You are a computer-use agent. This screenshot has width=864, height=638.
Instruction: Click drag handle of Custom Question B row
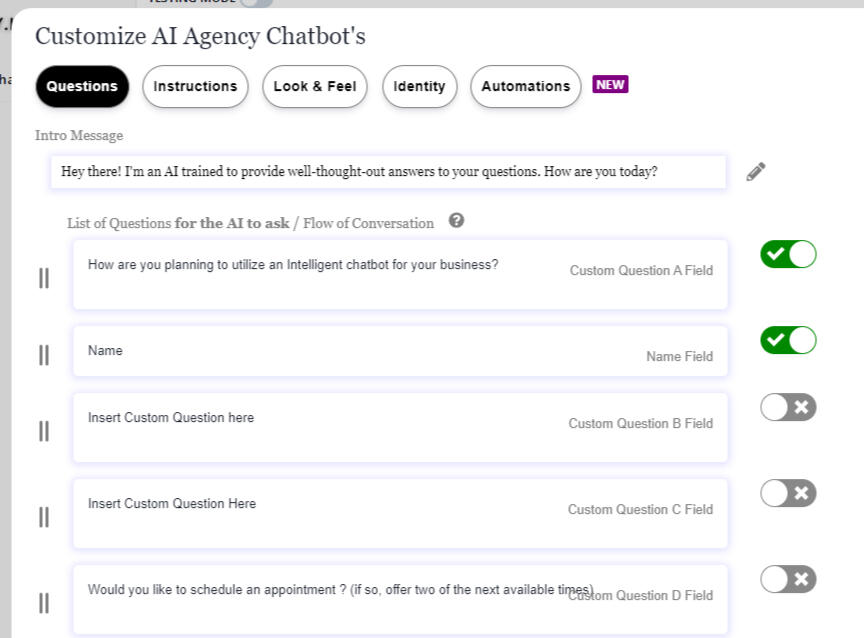click(44, 431)
